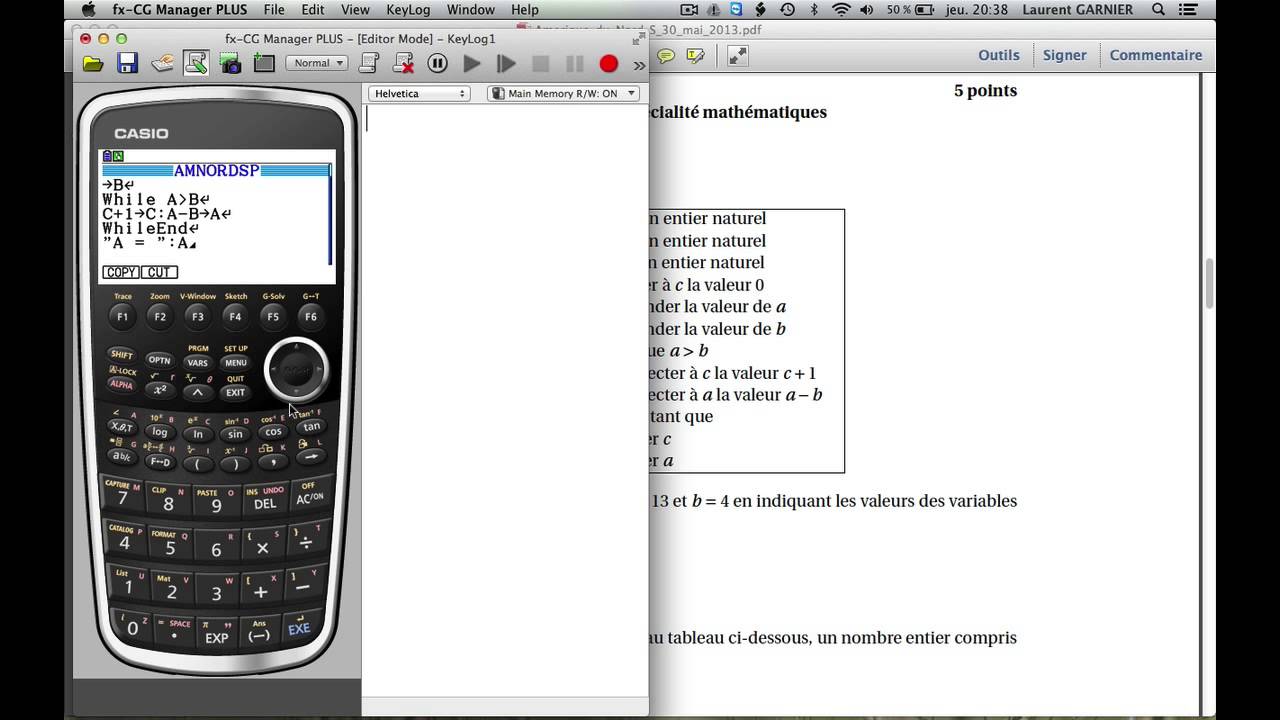Viewport: 1280px width, 720px height.
Task: Click the hand-on-keyboard toolbar icon
Action: (162, 64)
